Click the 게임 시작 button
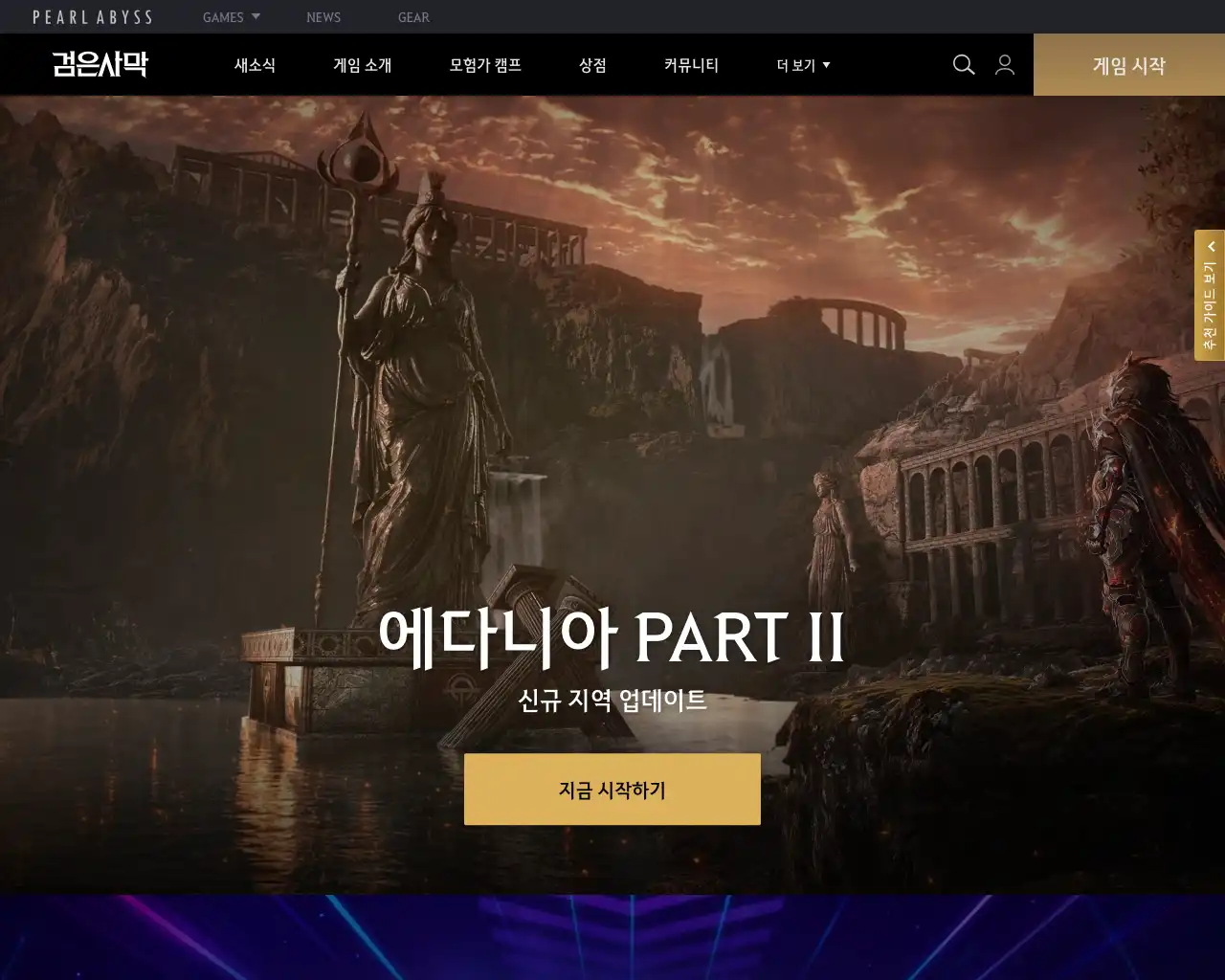Viewport: 1225px width, 980px height. [1129, 65]
